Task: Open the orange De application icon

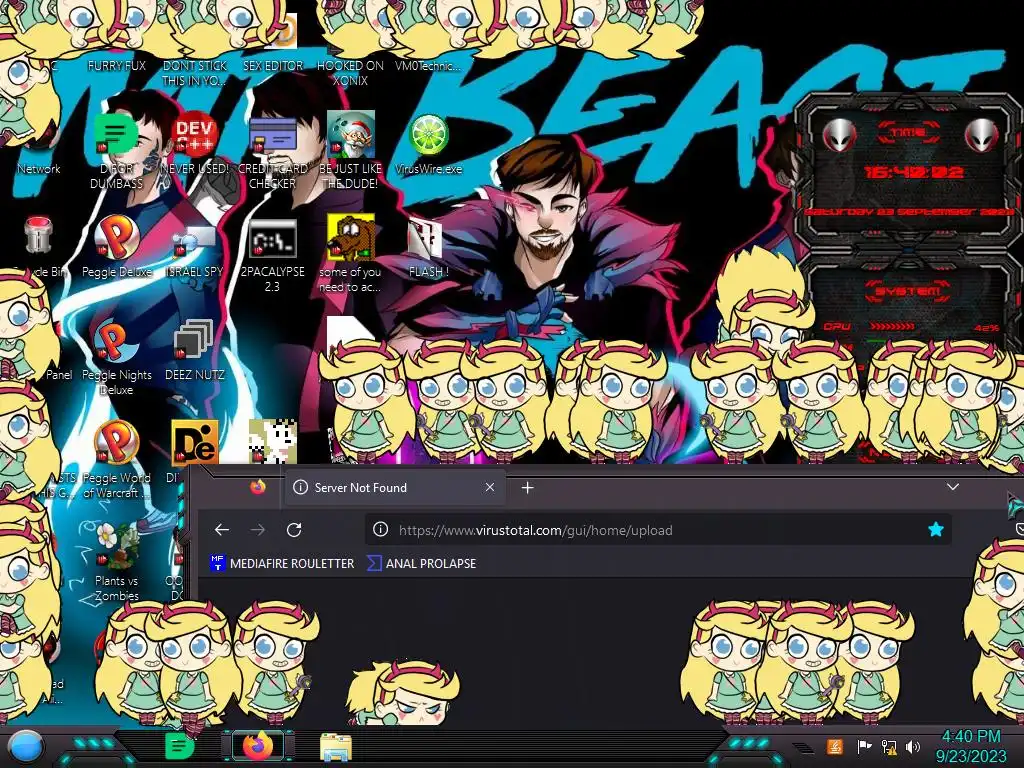Action: pyautogui.click(x=195, y=442)
